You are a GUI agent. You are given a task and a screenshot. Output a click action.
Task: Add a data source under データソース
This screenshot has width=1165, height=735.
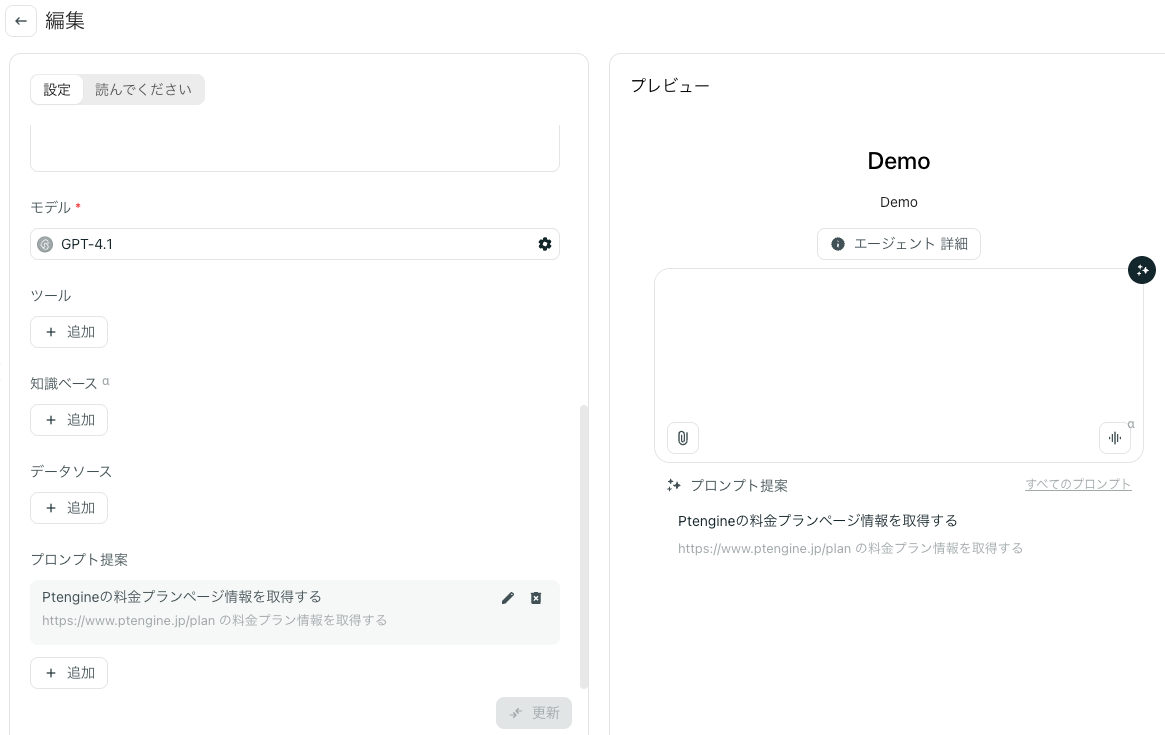[69, 508]
